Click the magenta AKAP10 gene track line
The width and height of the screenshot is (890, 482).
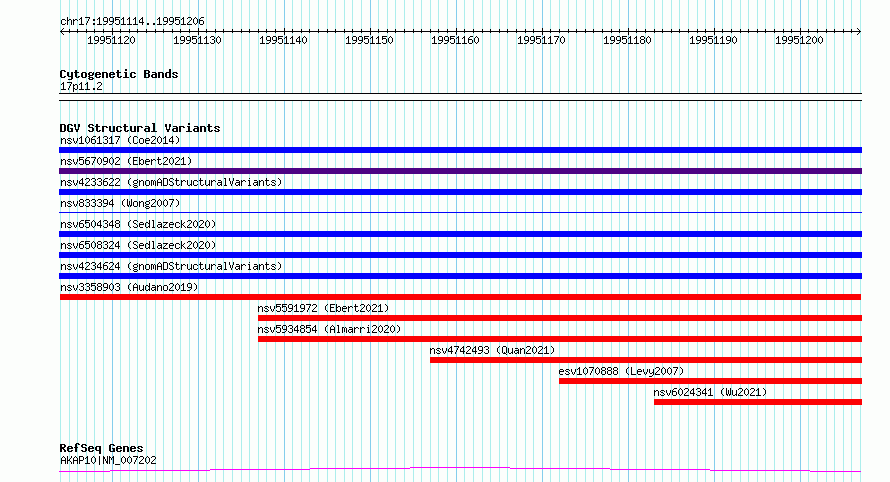click(x=460, y=470)
